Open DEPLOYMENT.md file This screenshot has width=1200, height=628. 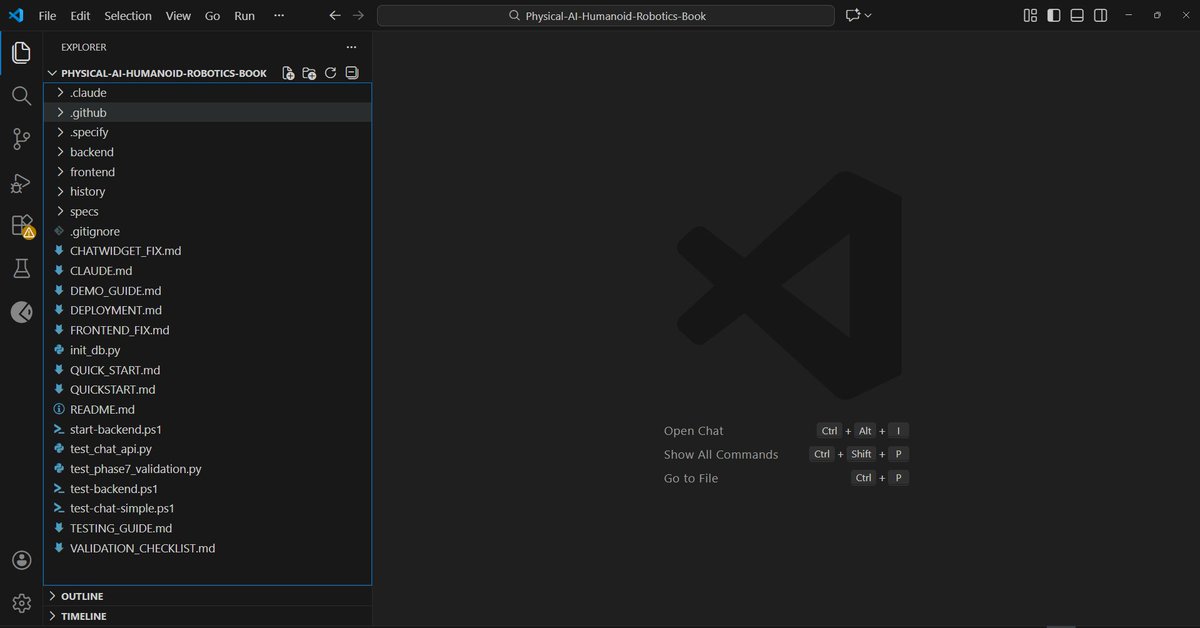tap(207, 310)
